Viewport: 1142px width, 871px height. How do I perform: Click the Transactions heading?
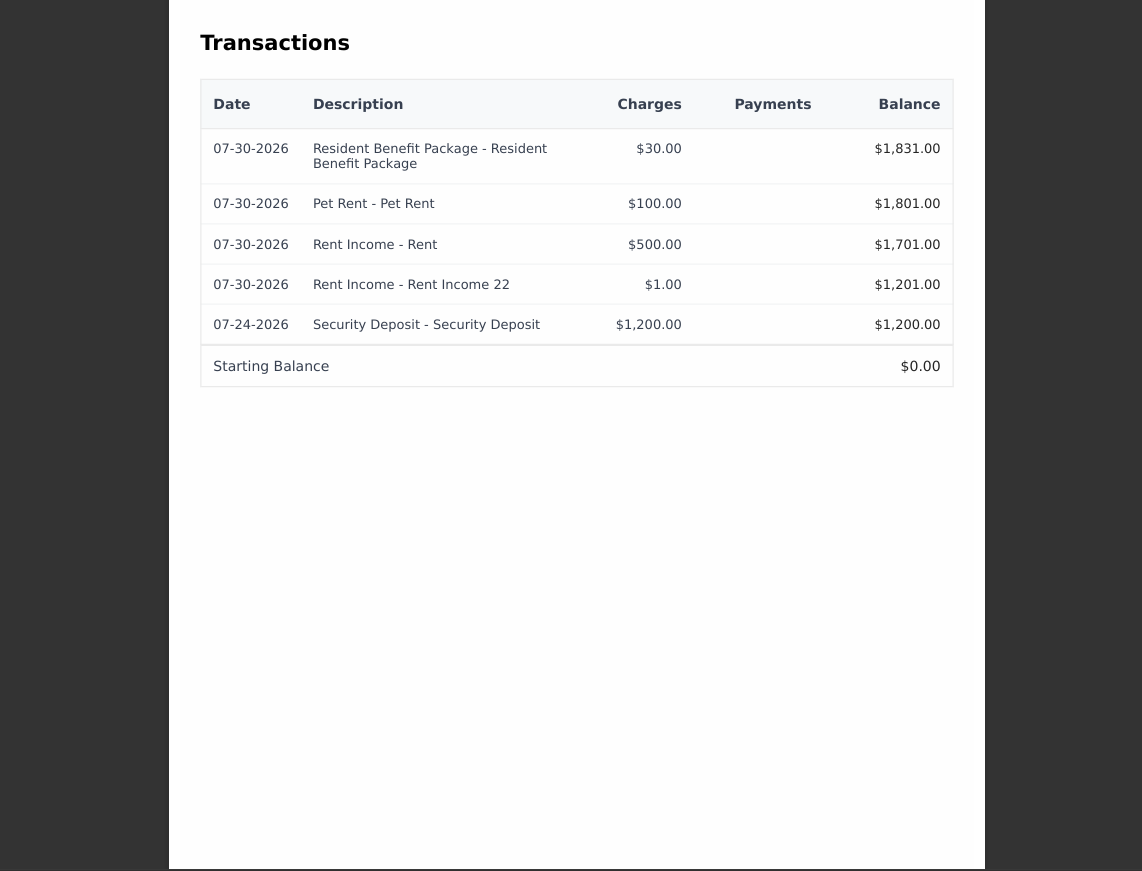coord(275,43)
